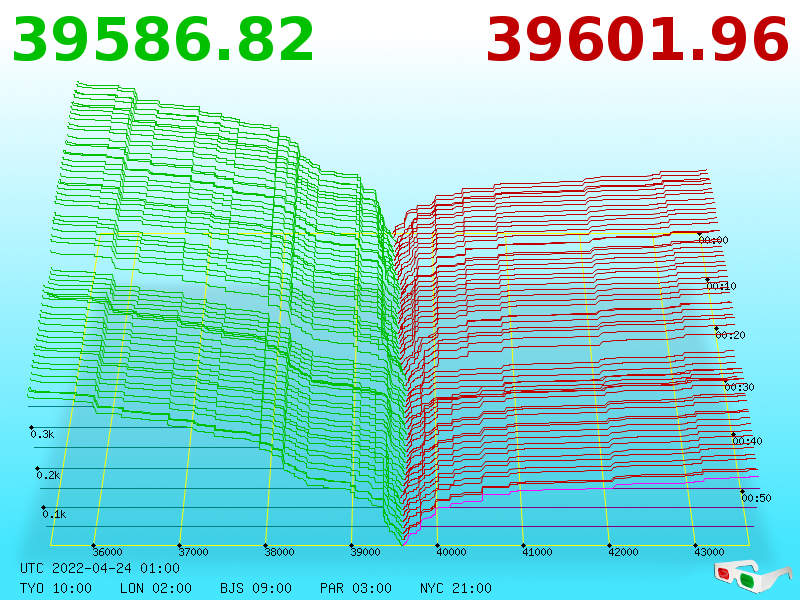This screenshot has height=600, width=800.
Task: Click the 0.1k depth axis label
Action: pyautogui.click(x=54, y=514)
